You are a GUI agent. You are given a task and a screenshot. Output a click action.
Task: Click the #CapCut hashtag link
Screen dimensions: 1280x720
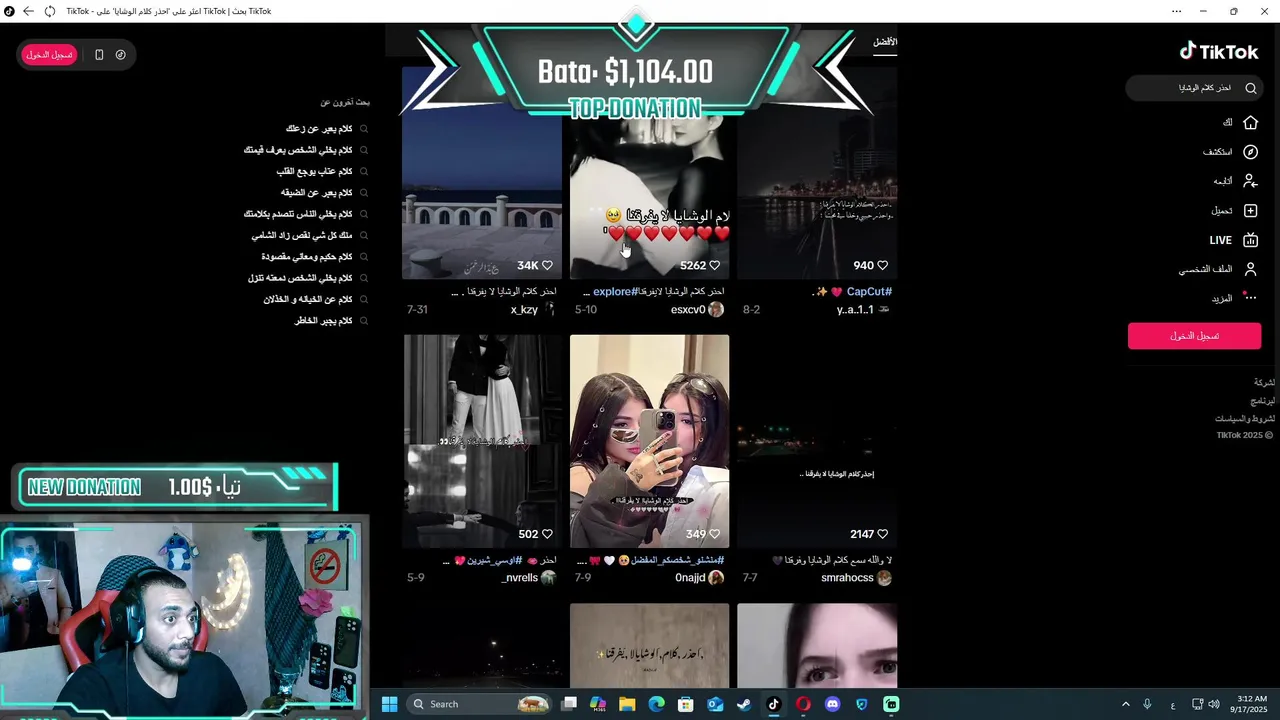pyautogui.click(x=869, y=292)
